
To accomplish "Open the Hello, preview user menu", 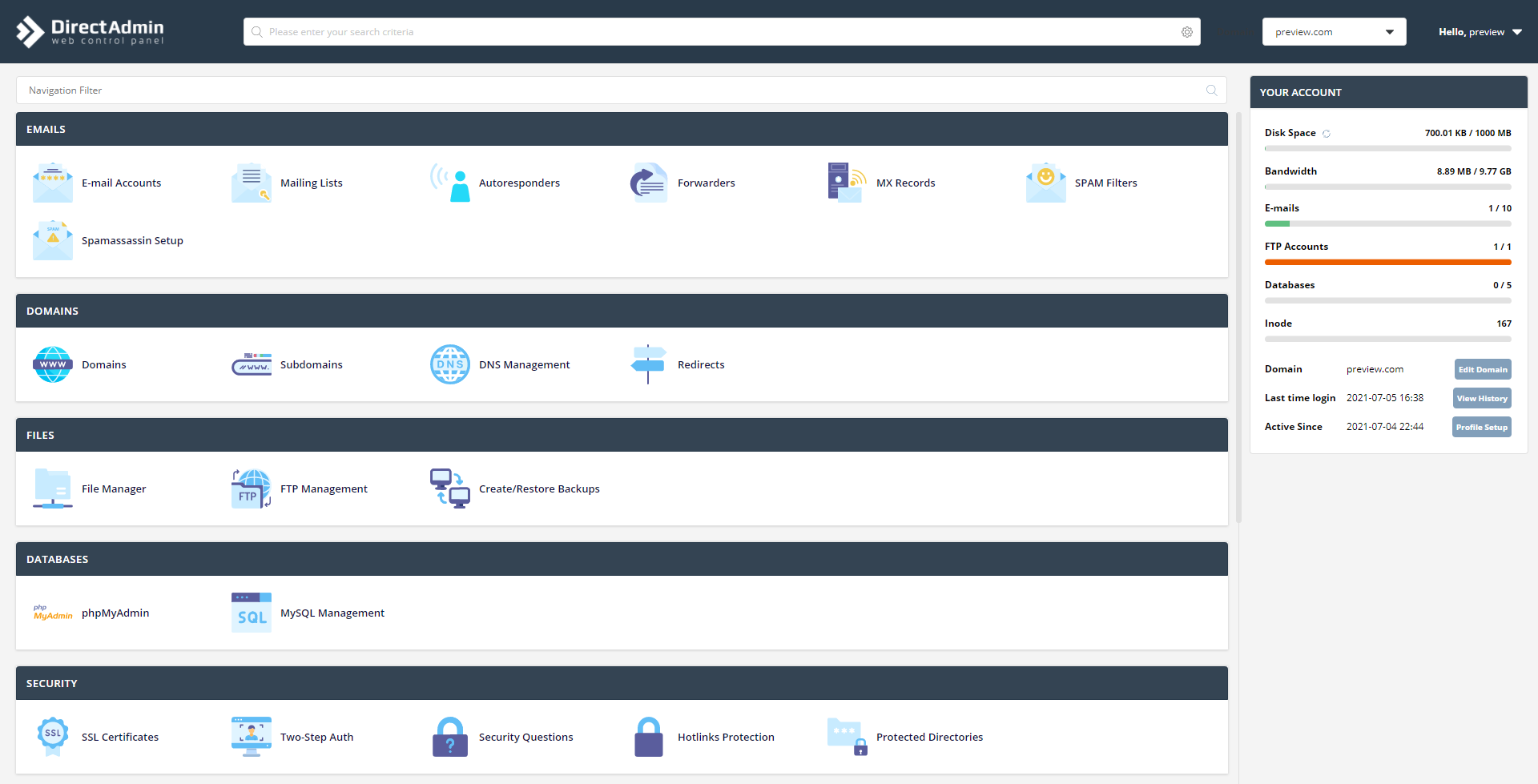I will (1480, 32).
